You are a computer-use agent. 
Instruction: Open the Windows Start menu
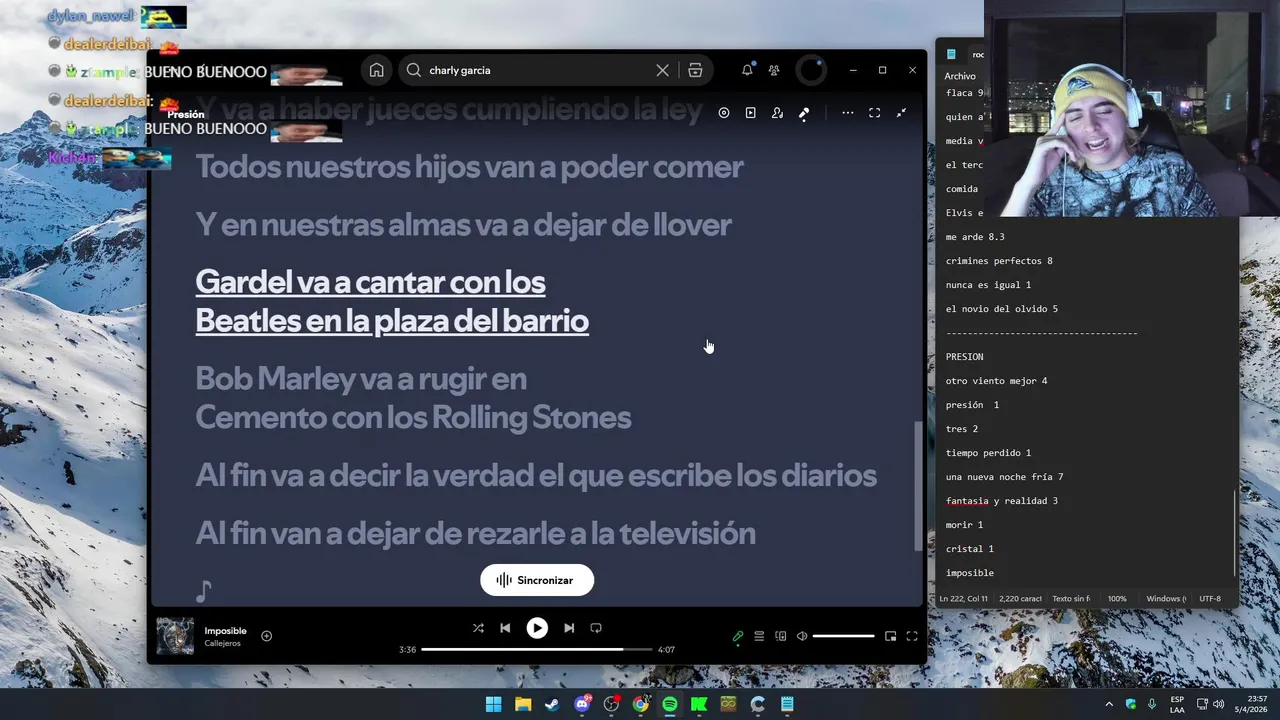[493, 704]
